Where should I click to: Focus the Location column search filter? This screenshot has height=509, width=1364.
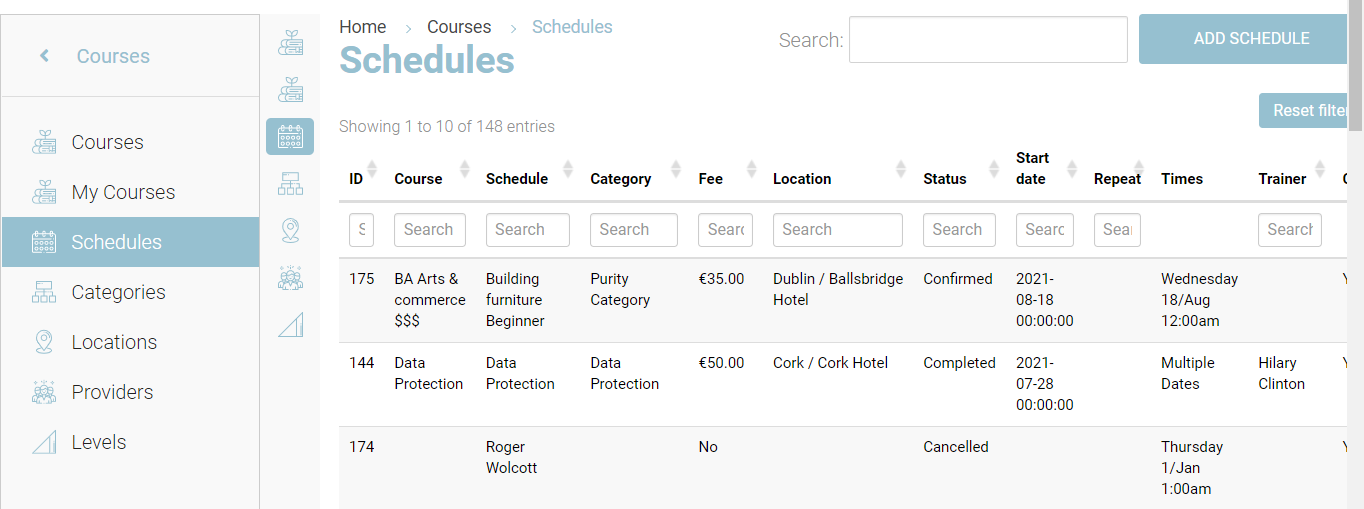click(x=837, y=230)
